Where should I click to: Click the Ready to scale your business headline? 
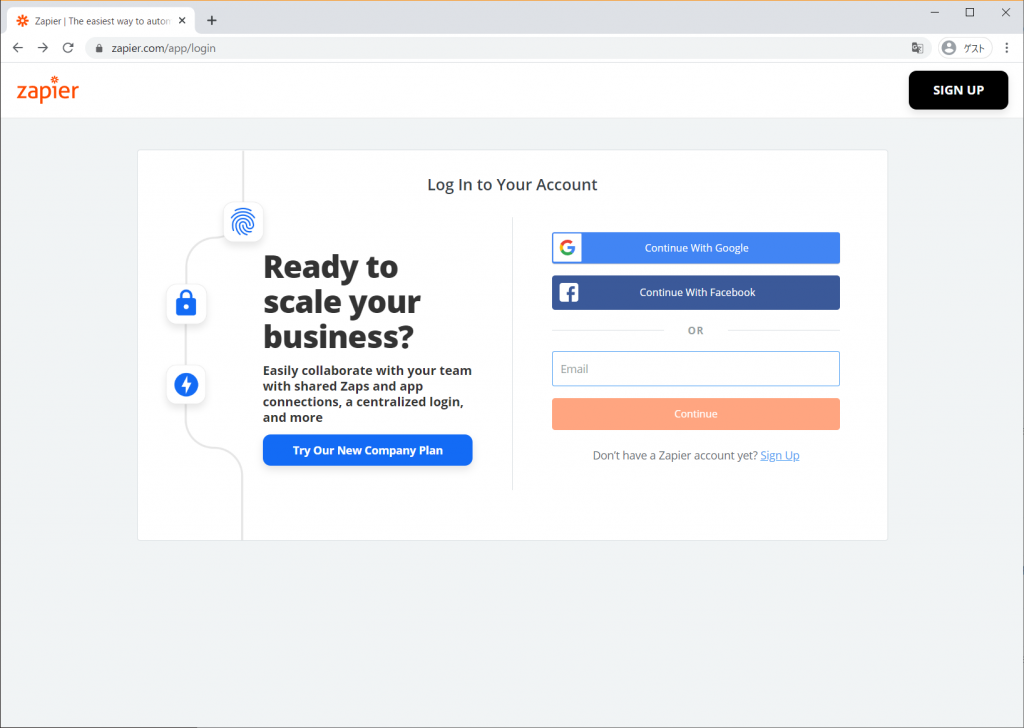tap(342, 302)
